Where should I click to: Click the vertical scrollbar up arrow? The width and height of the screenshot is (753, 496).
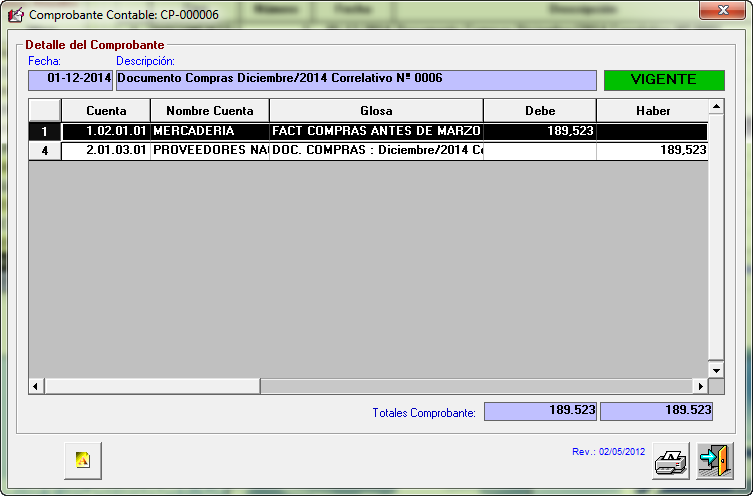(716, 107)
